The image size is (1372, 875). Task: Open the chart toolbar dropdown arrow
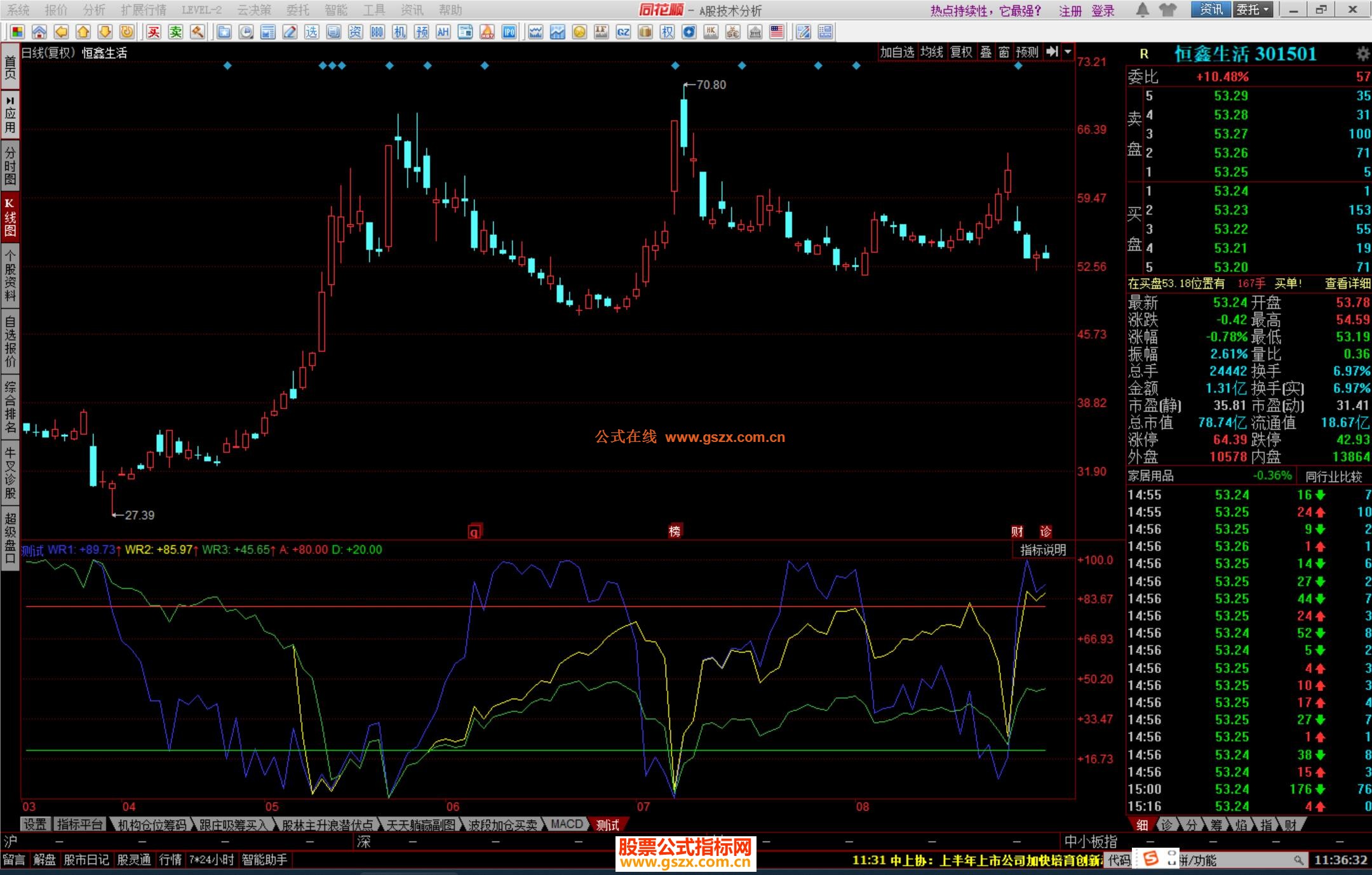pos(1068,52)
